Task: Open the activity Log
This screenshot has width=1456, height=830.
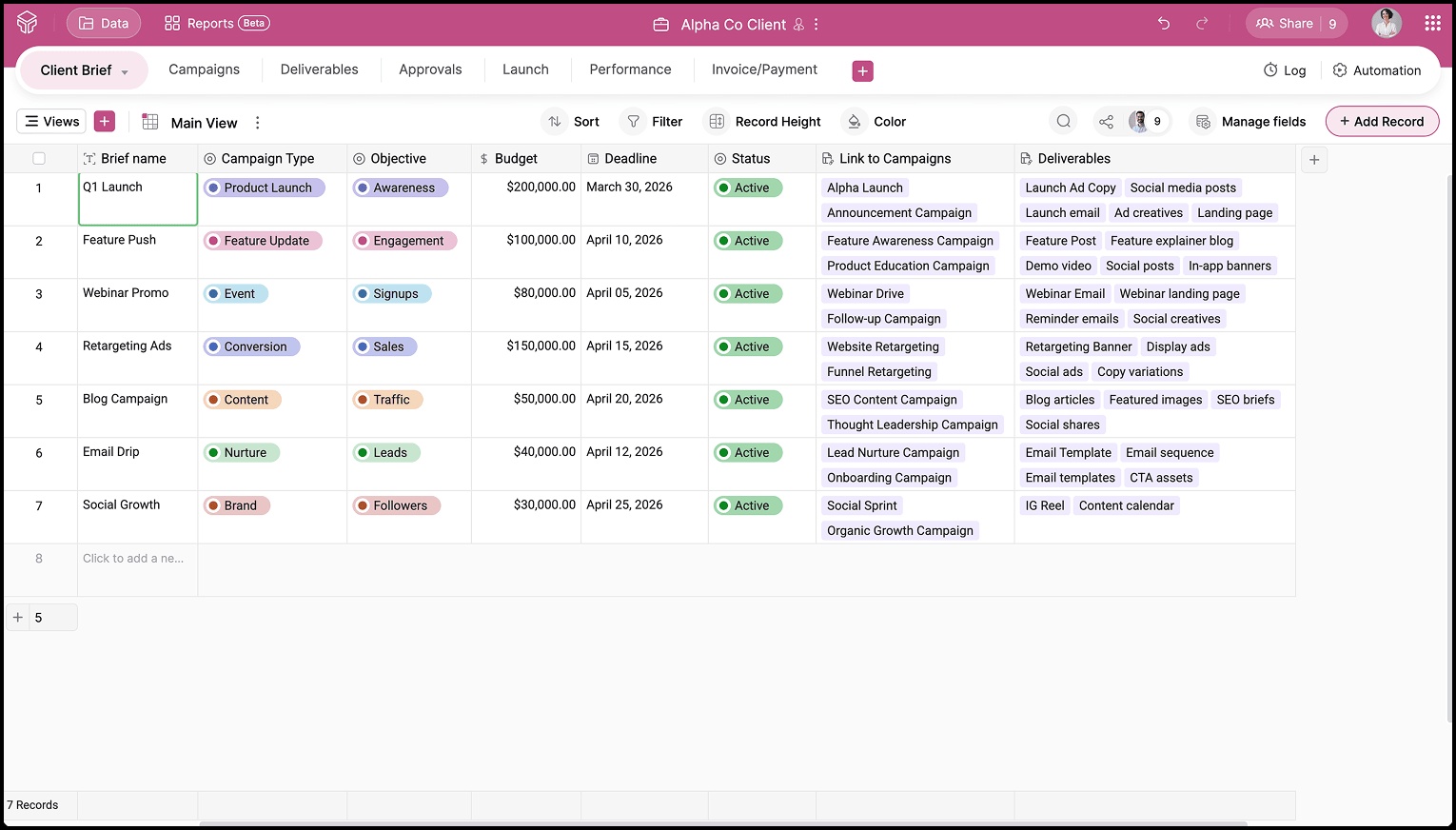Action: 1284,70
